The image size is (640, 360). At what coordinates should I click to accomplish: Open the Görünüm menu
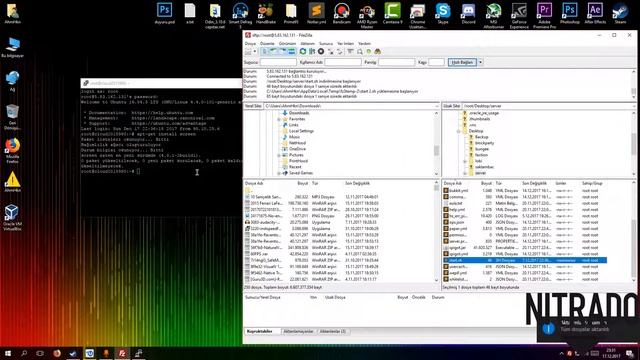pos(287,44)
